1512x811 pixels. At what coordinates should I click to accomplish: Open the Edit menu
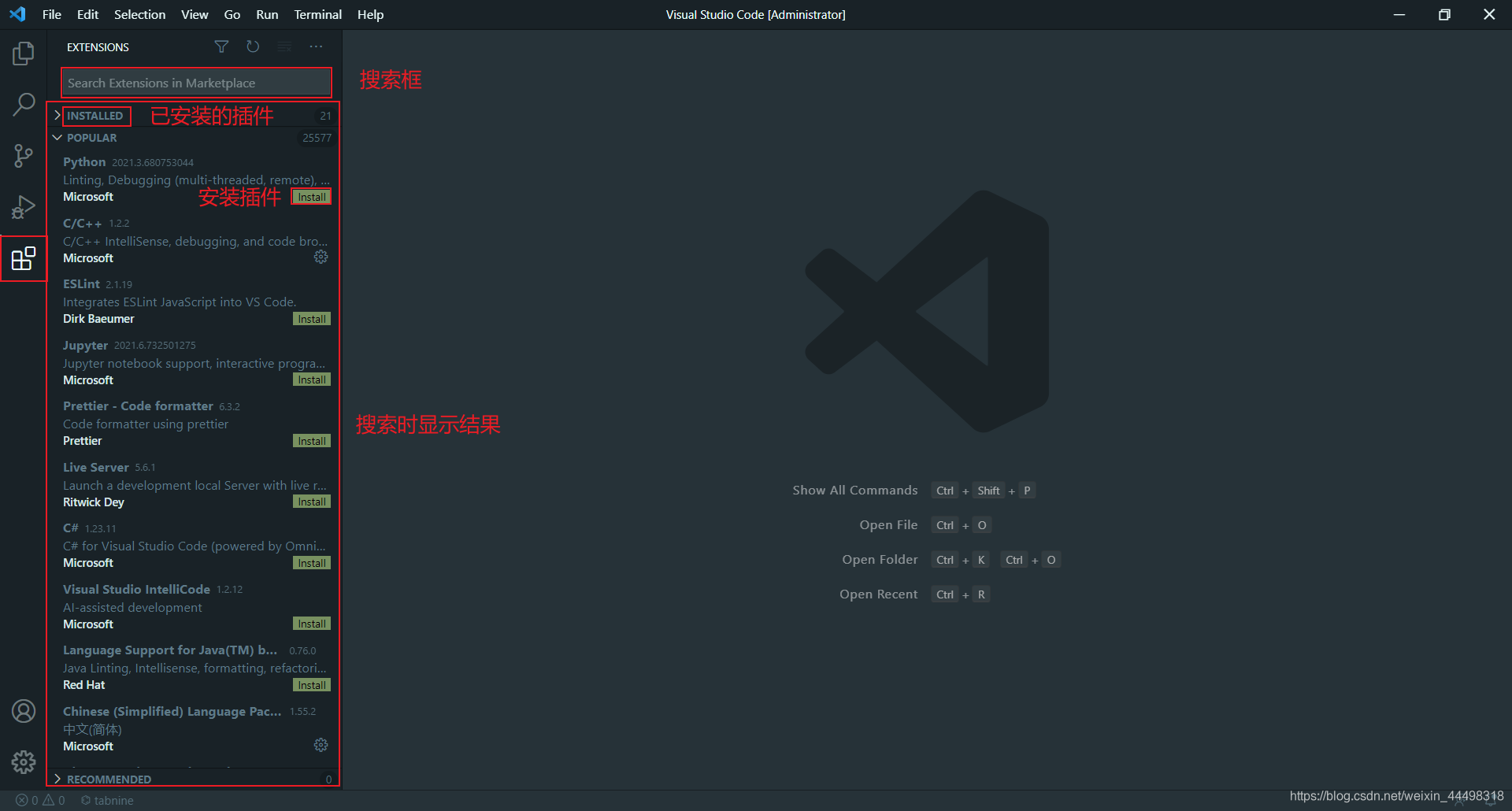pyautogui.click(x=87, y=14)
